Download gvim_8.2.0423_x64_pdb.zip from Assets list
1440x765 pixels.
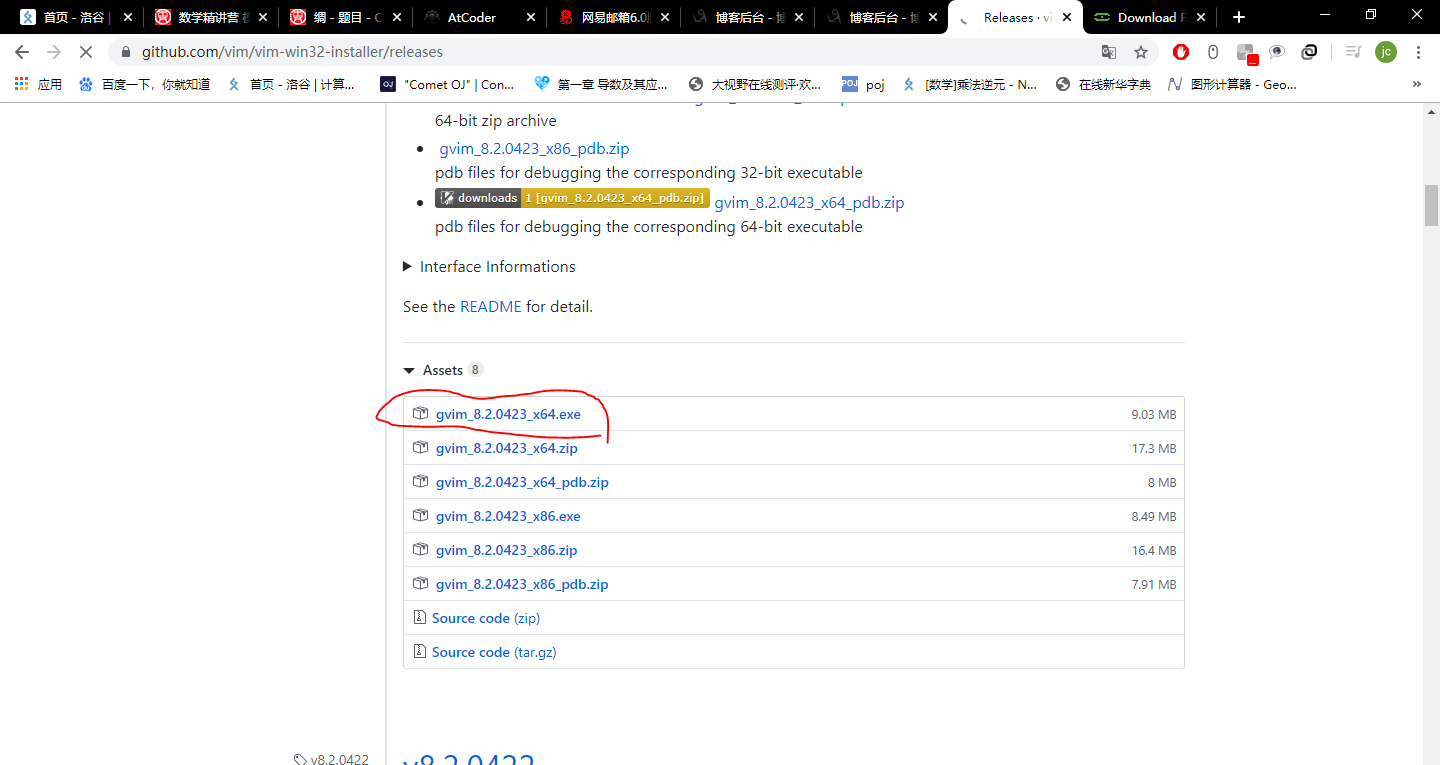(522, 482)
